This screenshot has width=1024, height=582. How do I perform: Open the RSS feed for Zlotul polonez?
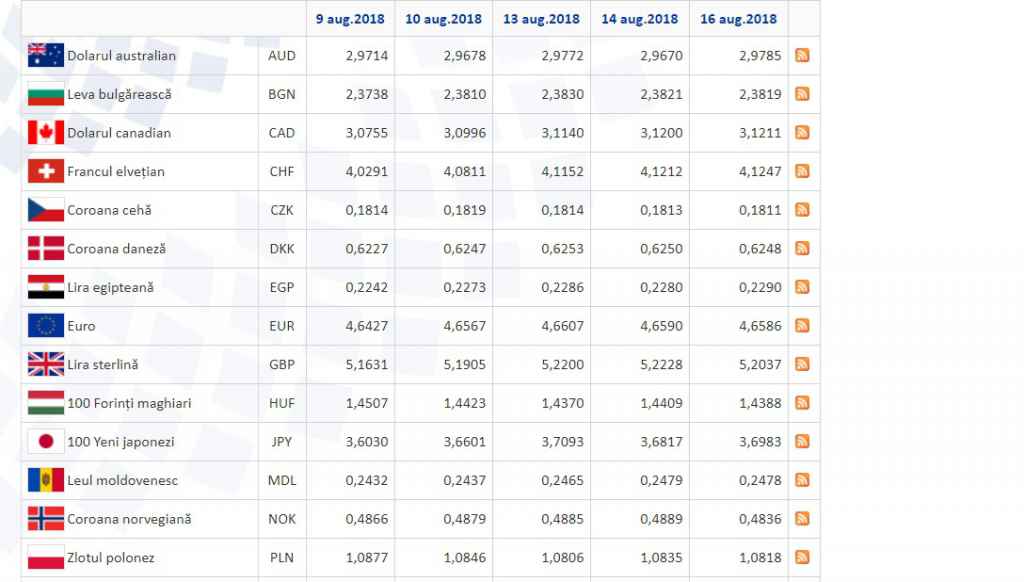(802, 557)
